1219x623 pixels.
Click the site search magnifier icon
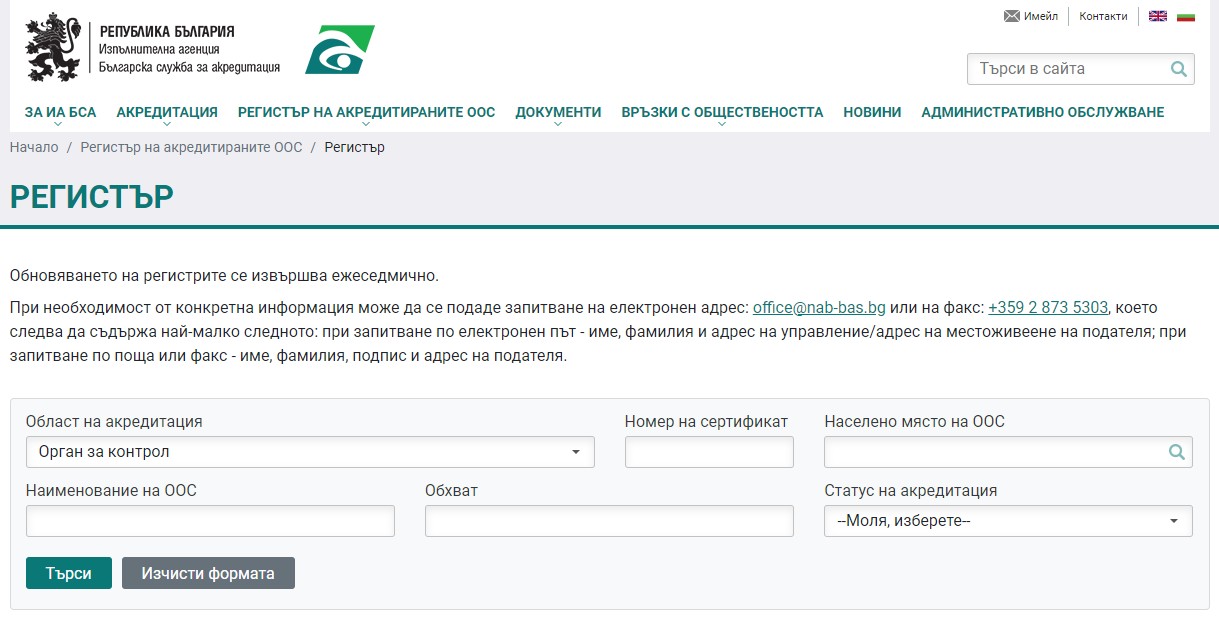point(1179,69)
